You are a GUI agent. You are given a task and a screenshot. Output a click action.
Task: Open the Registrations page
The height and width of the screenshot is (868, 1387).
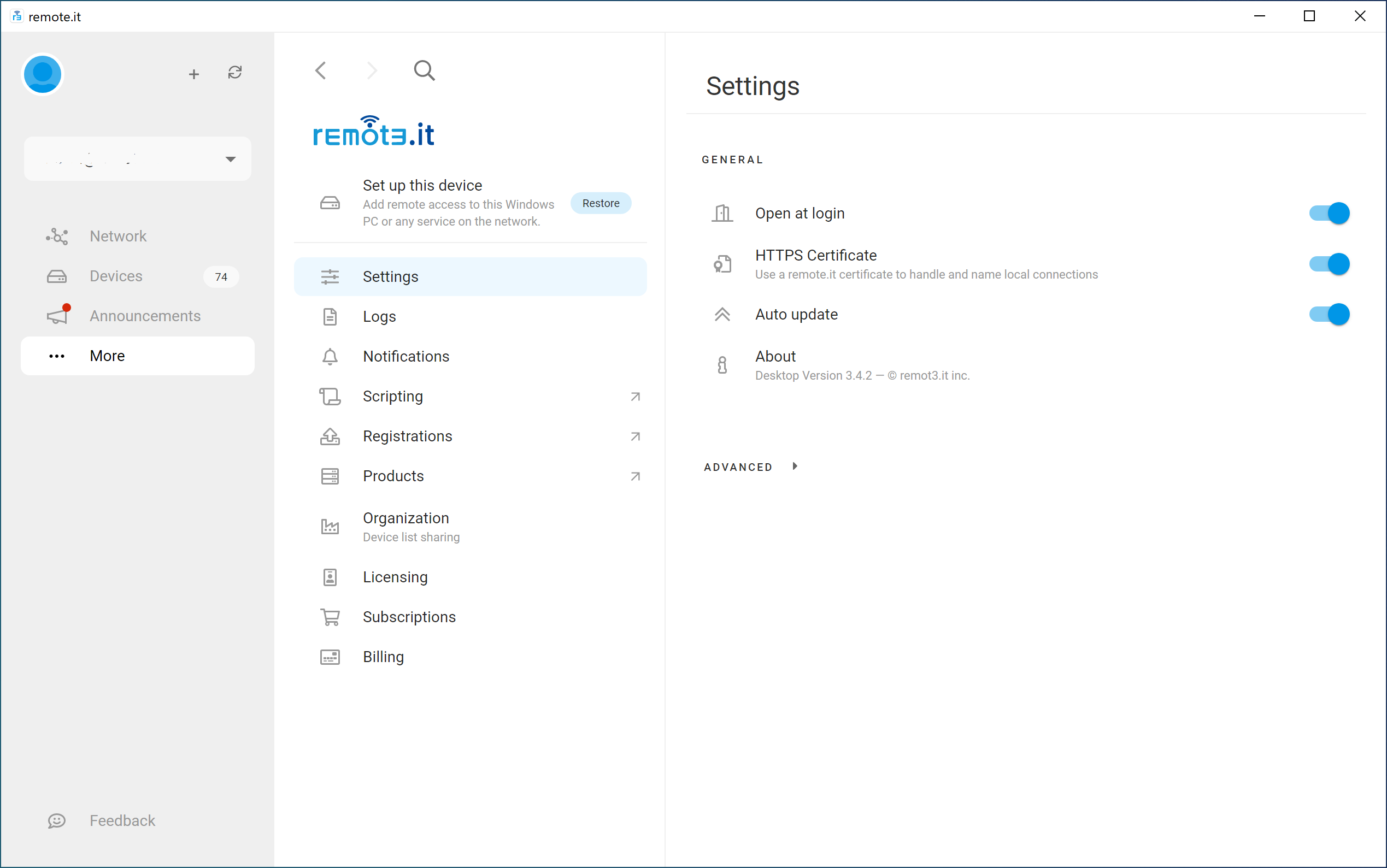471,436
